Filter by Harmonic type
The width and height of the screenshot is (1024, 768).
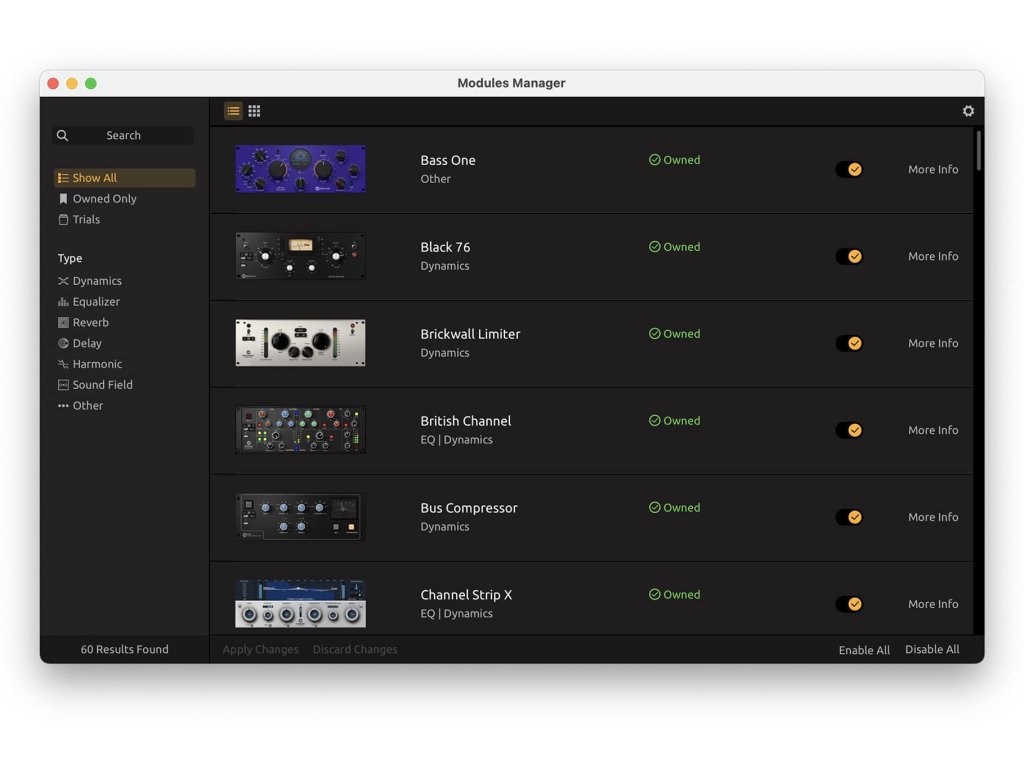click(97, 364)
